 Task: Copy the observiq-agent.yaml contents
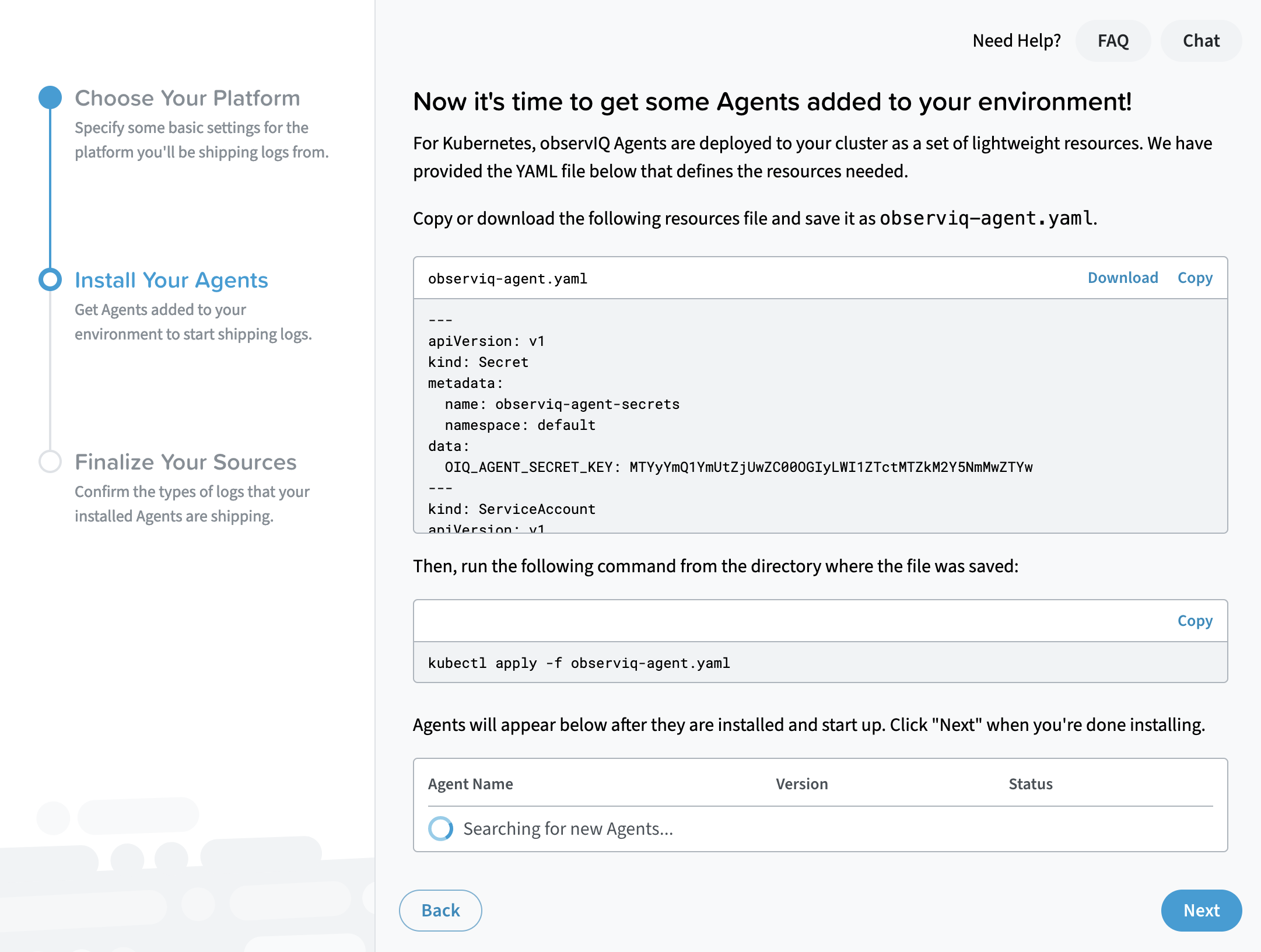point(1195,278)
